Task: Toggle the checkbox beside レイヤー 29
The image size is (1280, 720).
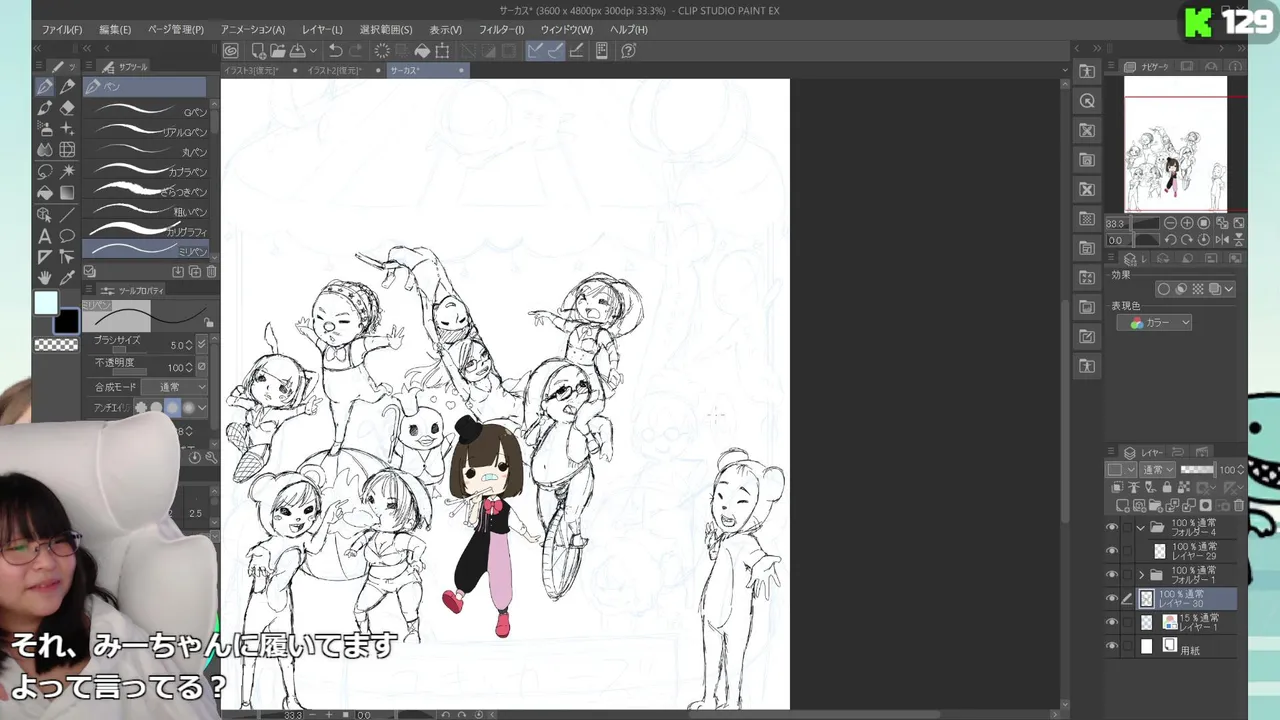Action: (1127, 551)
